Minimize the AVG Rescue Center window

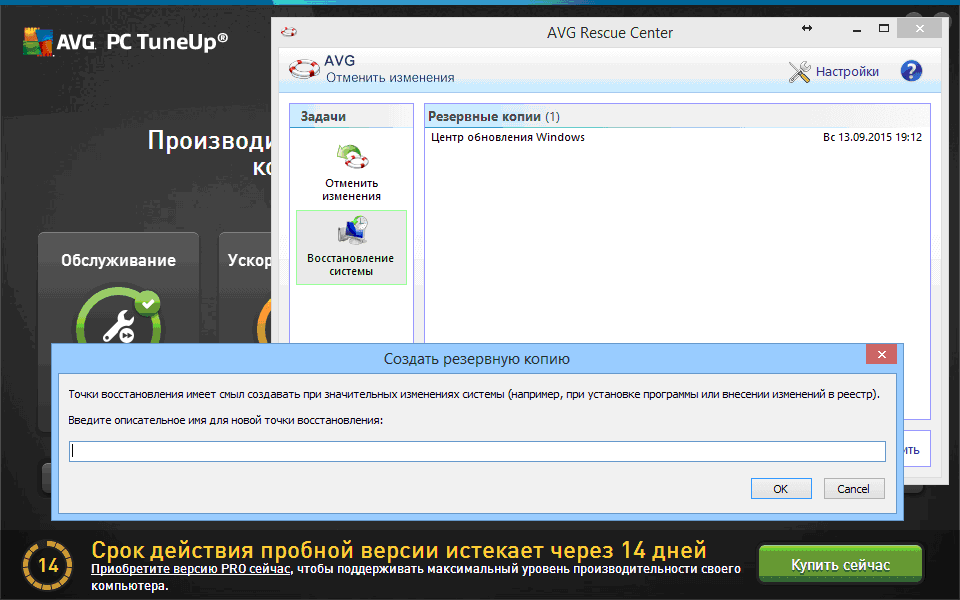coord(857,29)
